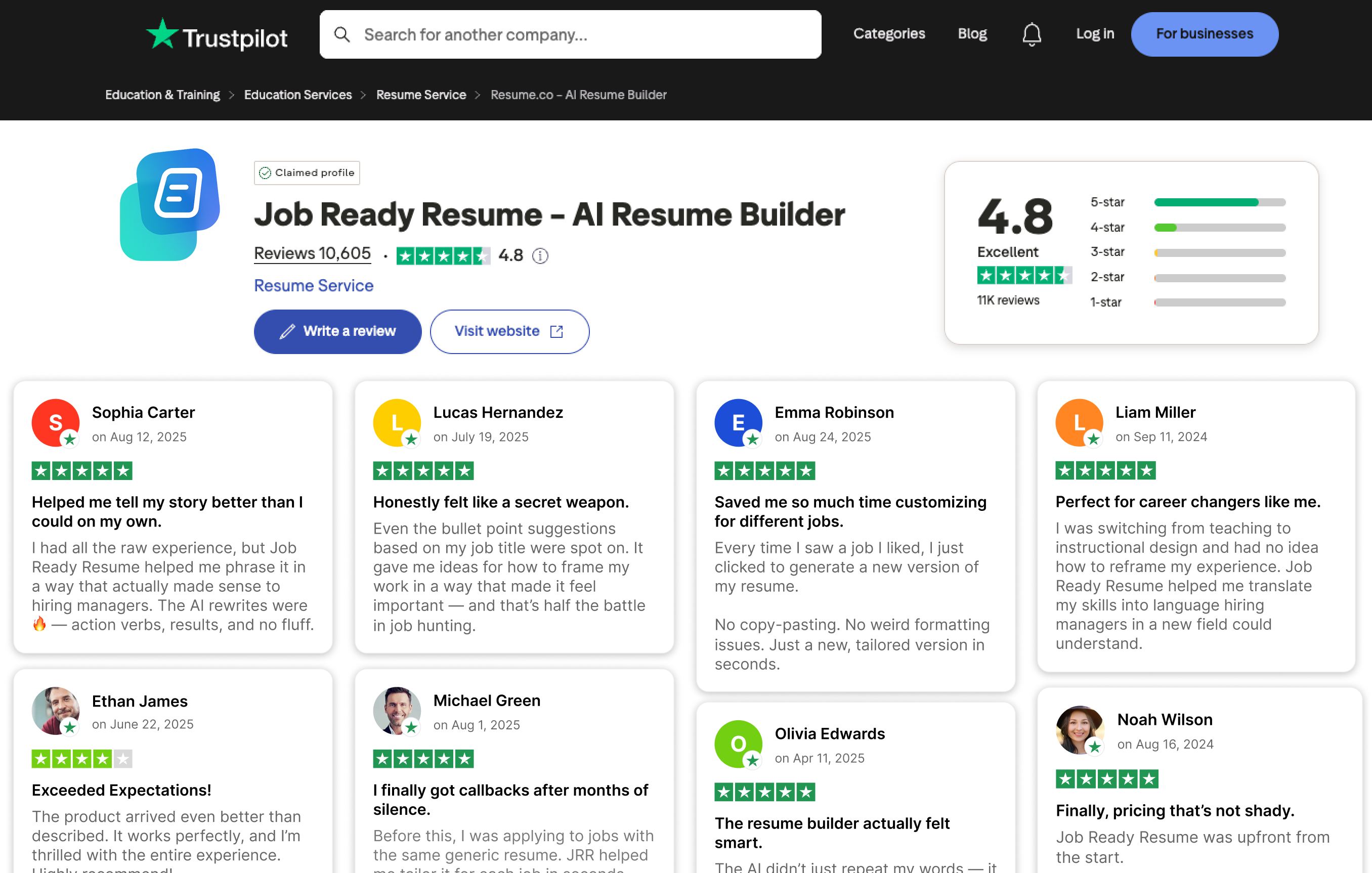
Task: Click the Michael Green reviewer name
Action: 487,701
